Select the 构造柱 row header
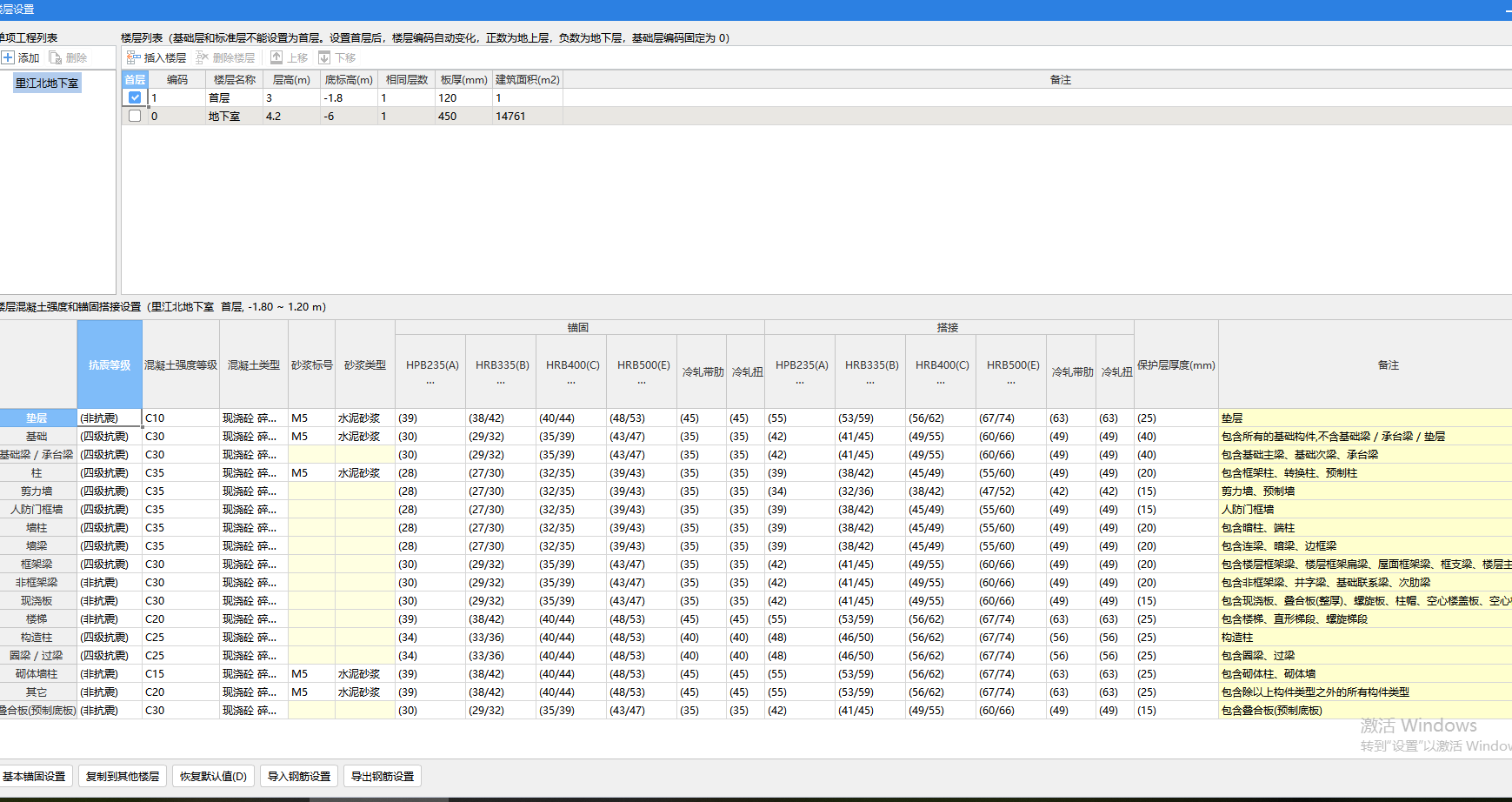This screenshot has height=802, width=1512. [37, 638]
